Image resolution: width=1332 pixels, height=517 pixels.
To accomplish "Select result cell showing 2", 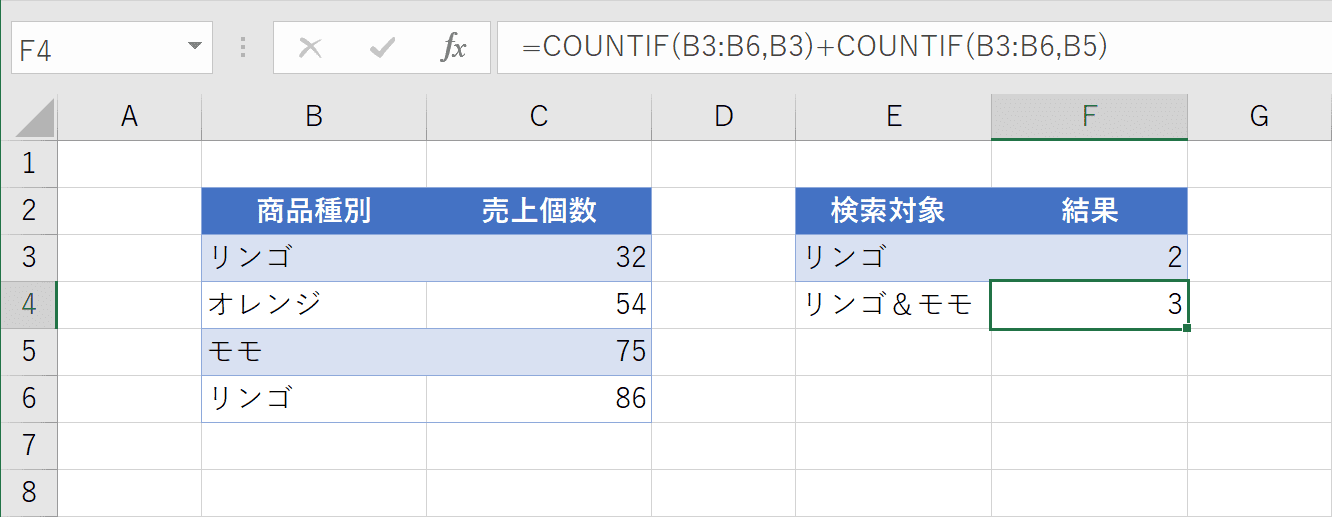I will (1090, 258).
